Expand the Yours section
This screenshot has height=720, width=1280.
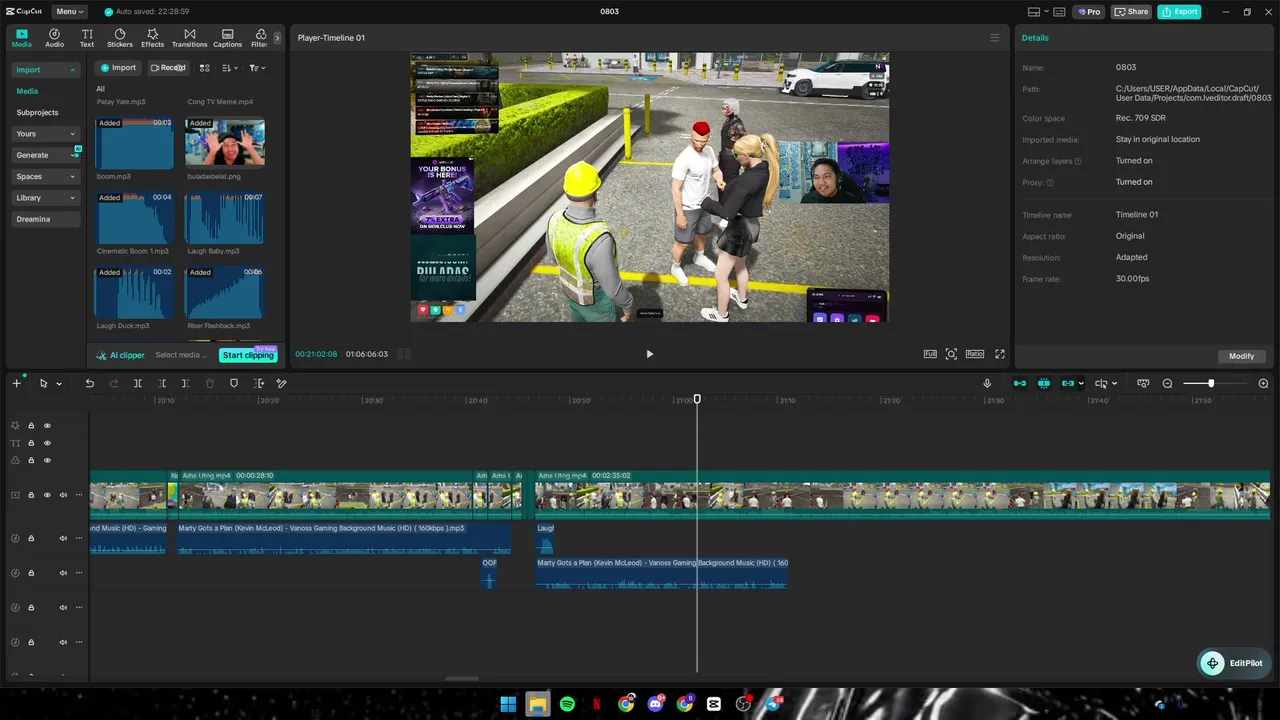coord(45,134)
